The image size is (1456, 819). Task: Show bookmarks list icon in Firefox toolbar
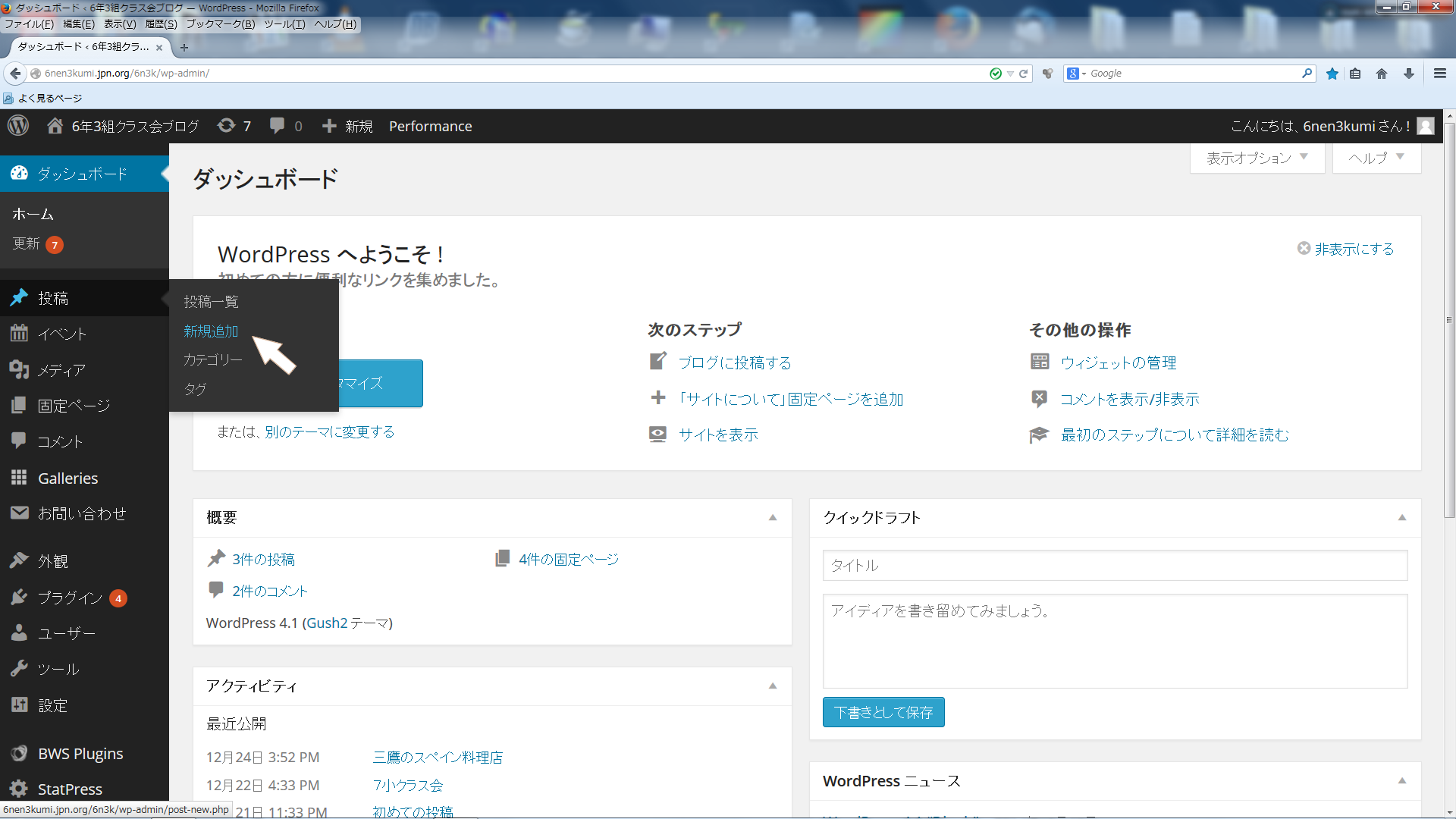click(x=1356, y=74)
